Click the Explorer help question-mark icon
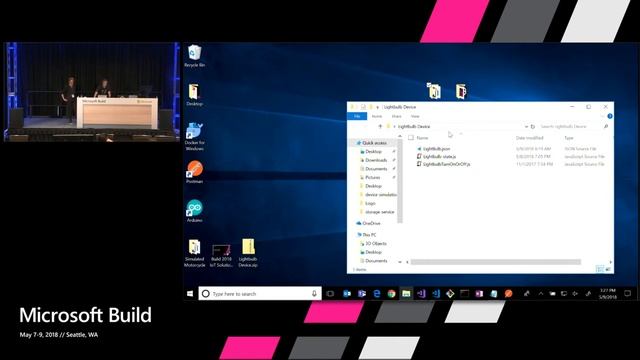 pyautogui.click(x=610, y=116)
